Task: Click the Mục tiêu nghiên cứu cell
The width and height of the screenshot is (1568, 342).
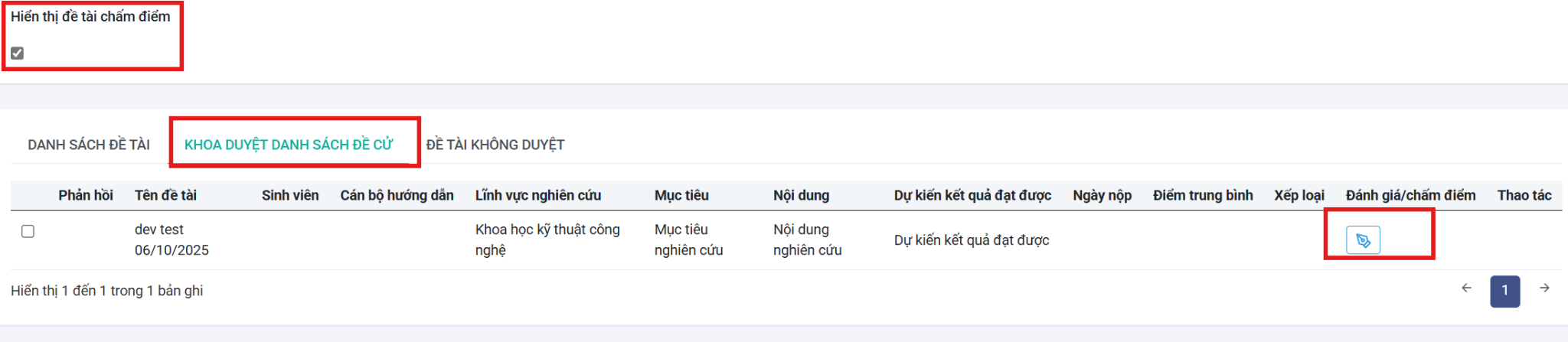Action: click(x=688, y=239)
